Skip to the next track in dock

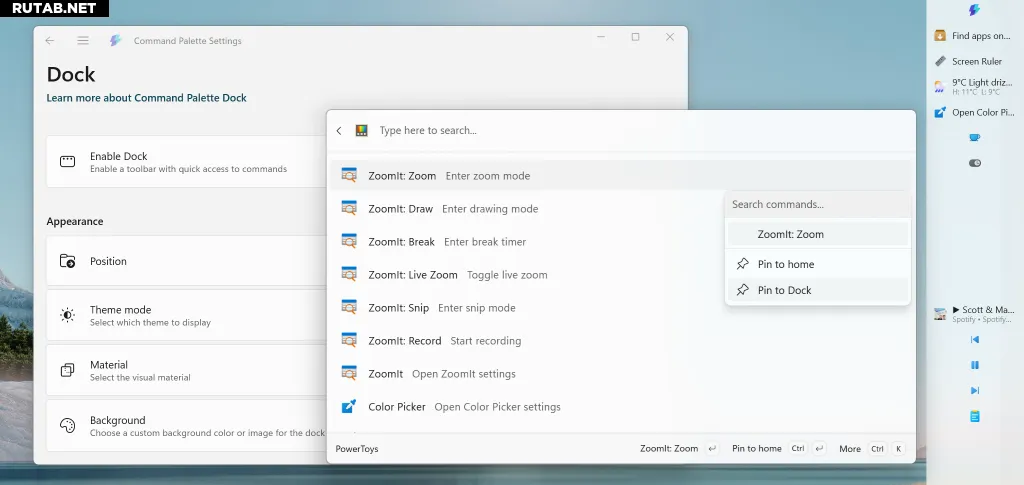(975, 390)
